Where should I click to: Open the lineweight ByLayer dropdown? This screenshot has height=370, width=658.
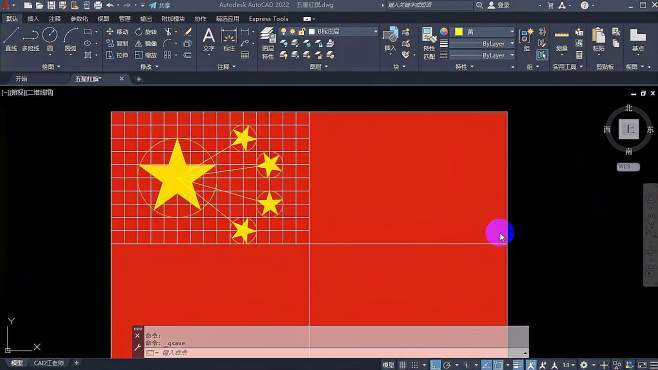click(x=482, y=44)
